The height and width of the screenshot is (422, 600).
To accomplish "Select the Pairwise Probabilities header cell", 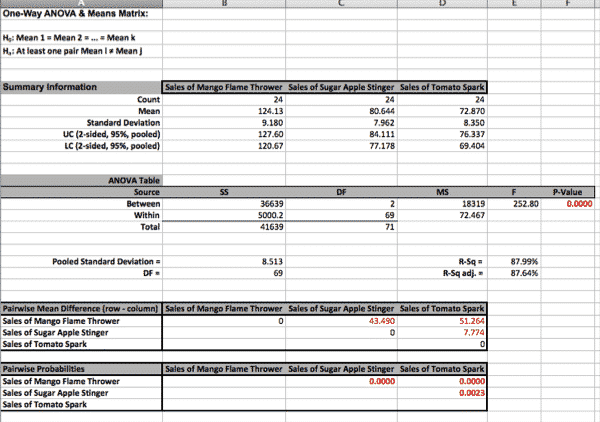I will 82,369.
